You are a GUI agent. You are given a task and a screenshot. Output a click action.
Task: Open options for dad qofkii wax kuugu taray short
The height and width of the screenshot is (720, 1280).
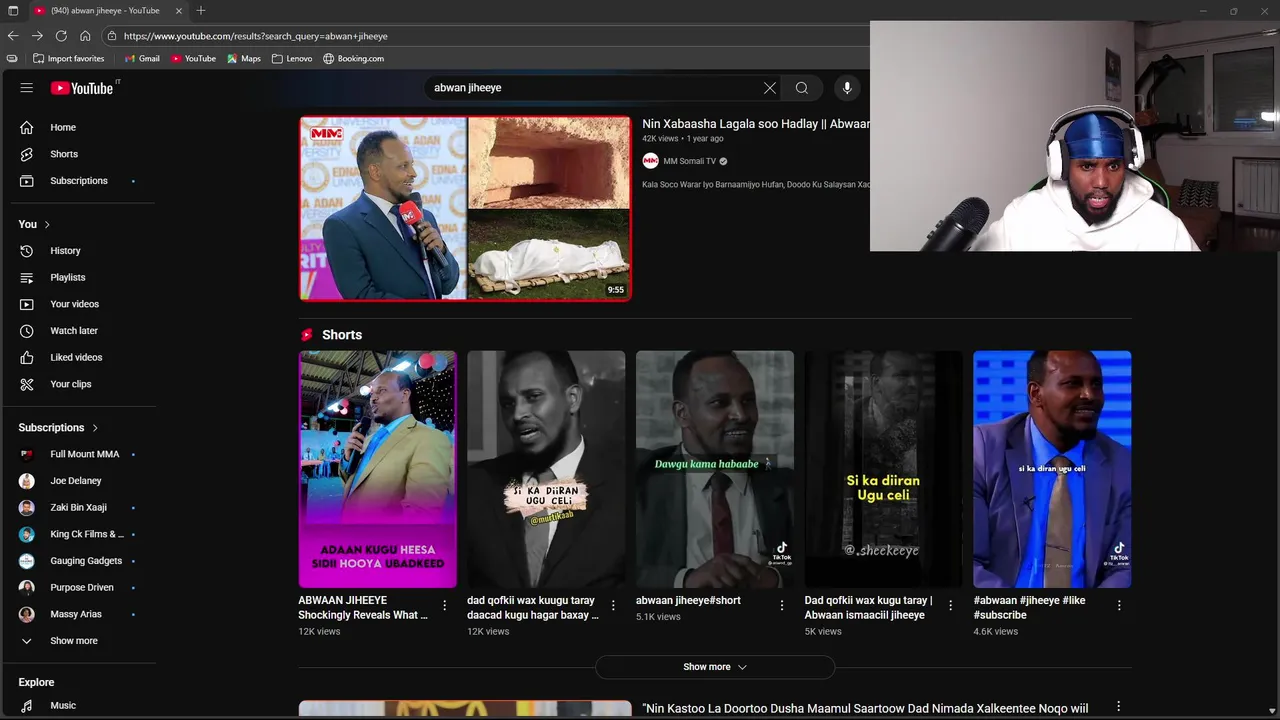click(613, 605)
